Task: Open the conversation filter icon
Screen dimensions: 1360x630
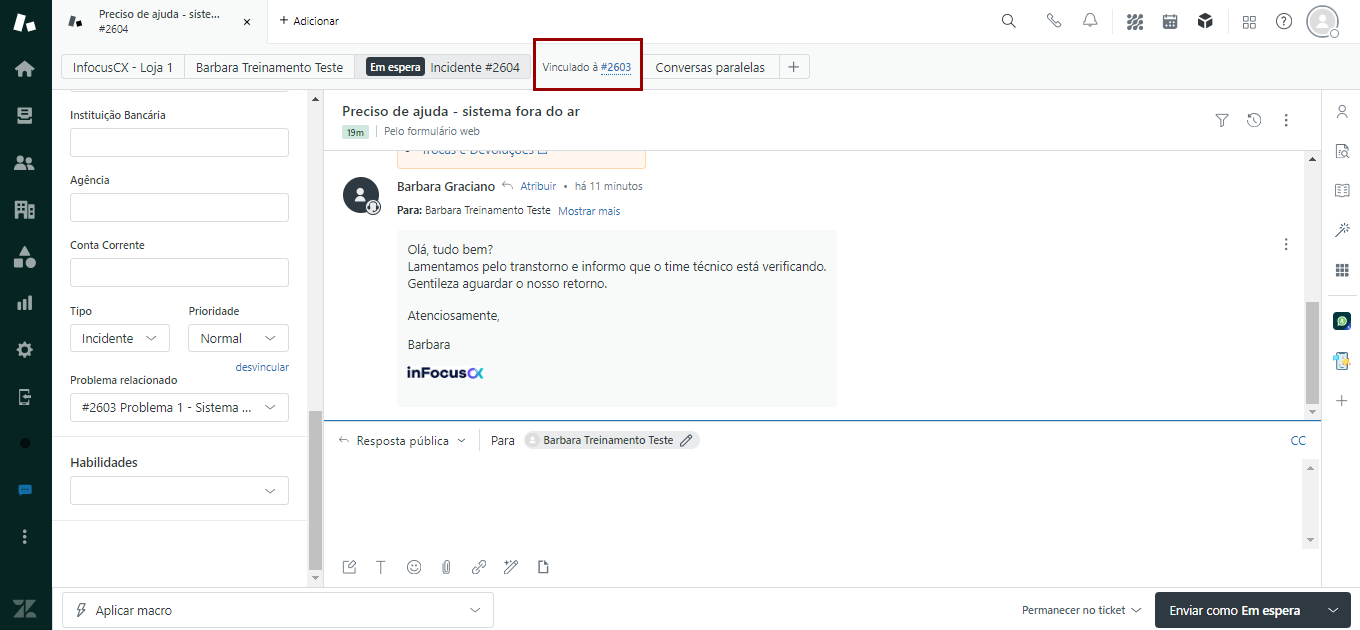Action: click(1221, 120)
